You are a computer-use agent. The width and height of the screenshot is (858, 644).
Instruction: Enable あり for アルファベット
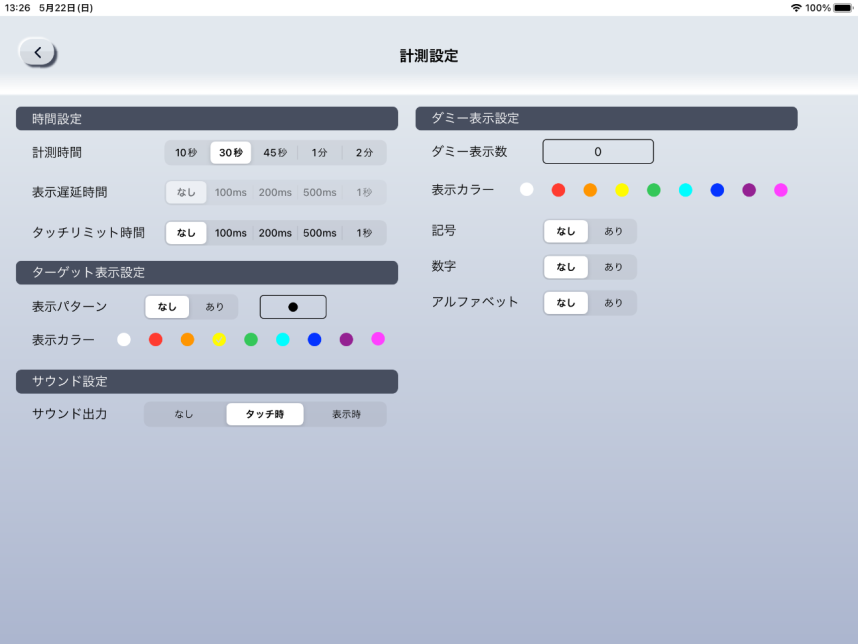tap(613, 302)
